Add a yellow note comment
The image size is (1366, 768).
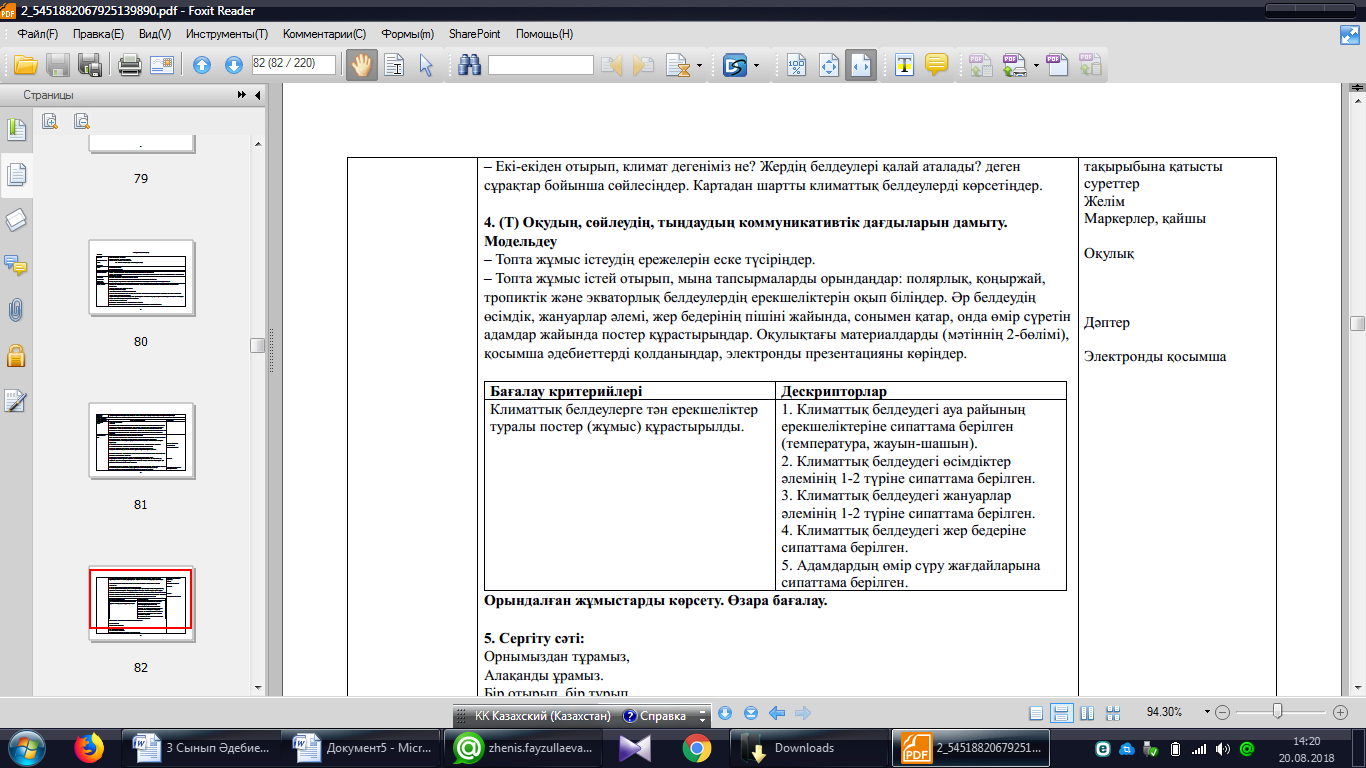936,65
